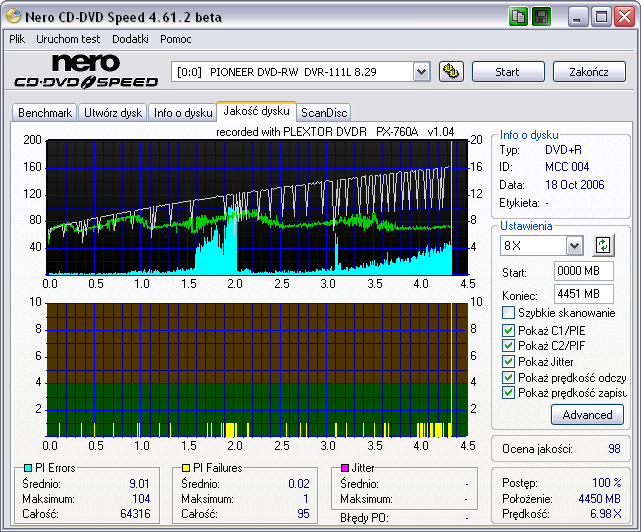
Task: Uncheck Pokaż C2/PIF checkbox
Action: pyautogui.click(x=508, y=346)
